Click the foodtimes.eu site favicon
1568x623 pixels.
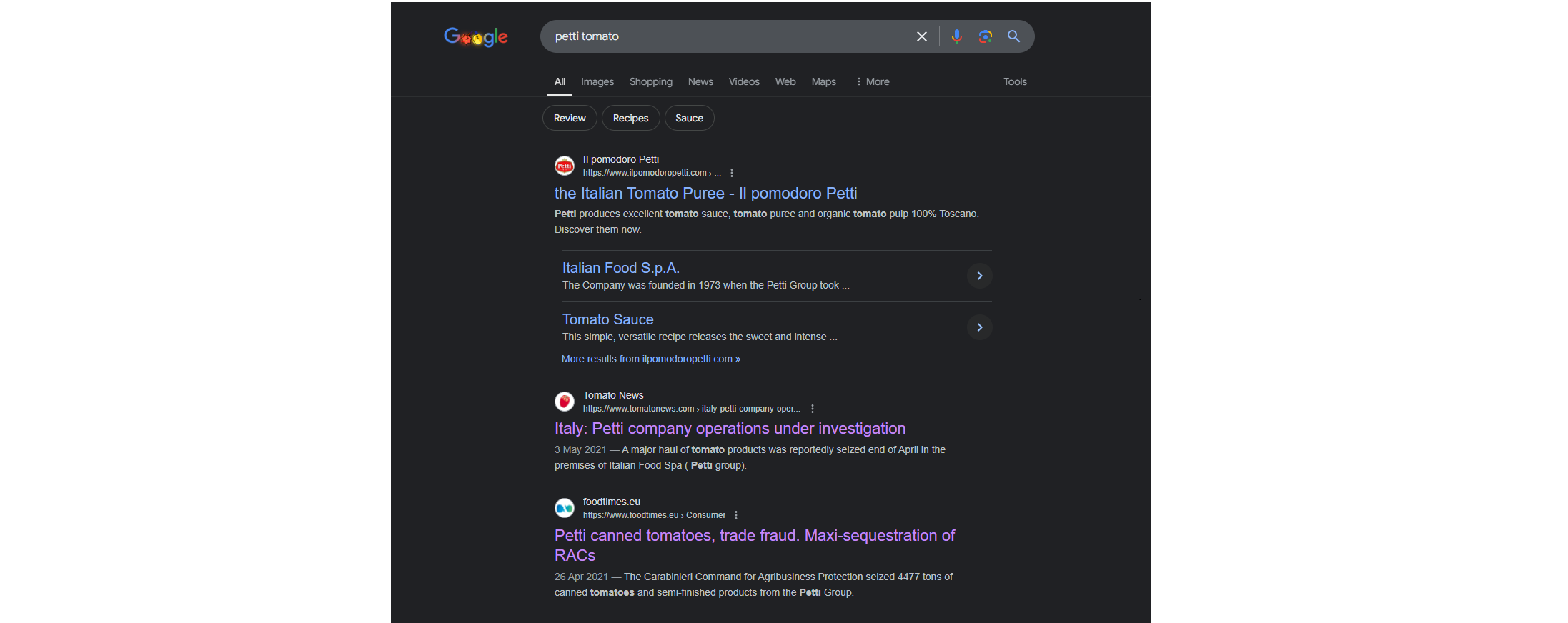pyautogui.click(x=565, y=508)
